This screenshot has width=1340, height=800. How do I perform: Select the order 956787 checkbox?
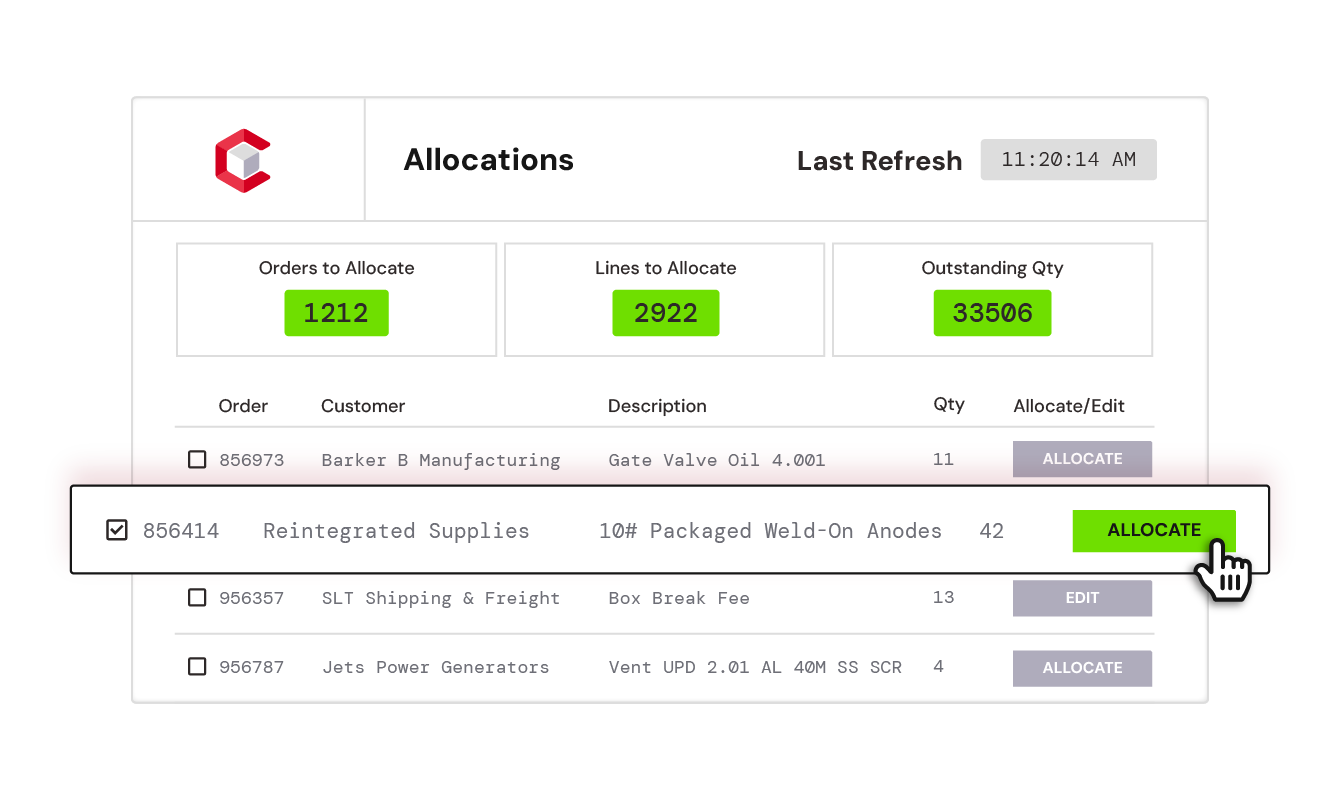pyautogui.click(x=197, y=666)
